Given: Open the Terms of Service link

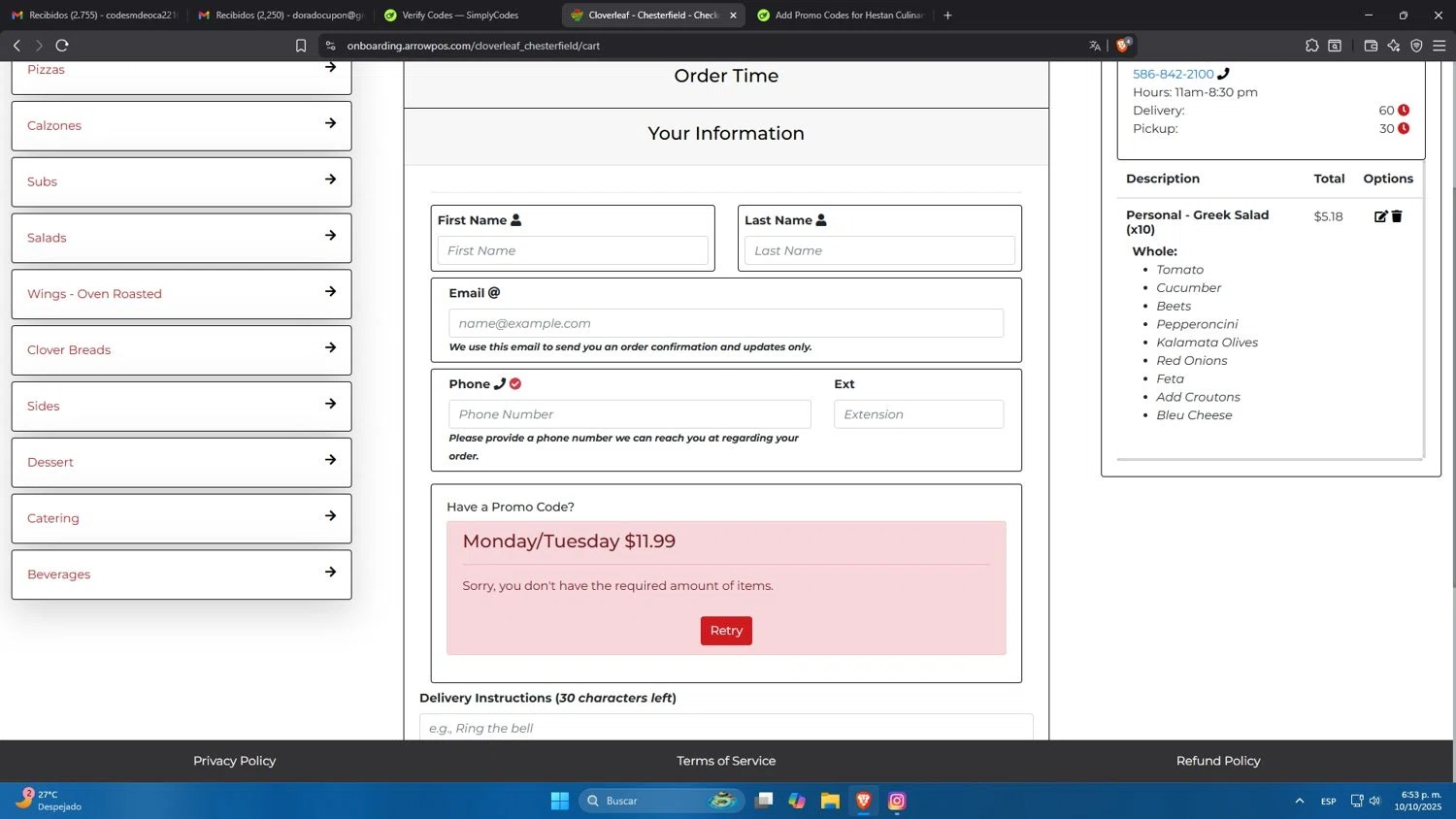Looking at the screenshot, I should 726,761.
